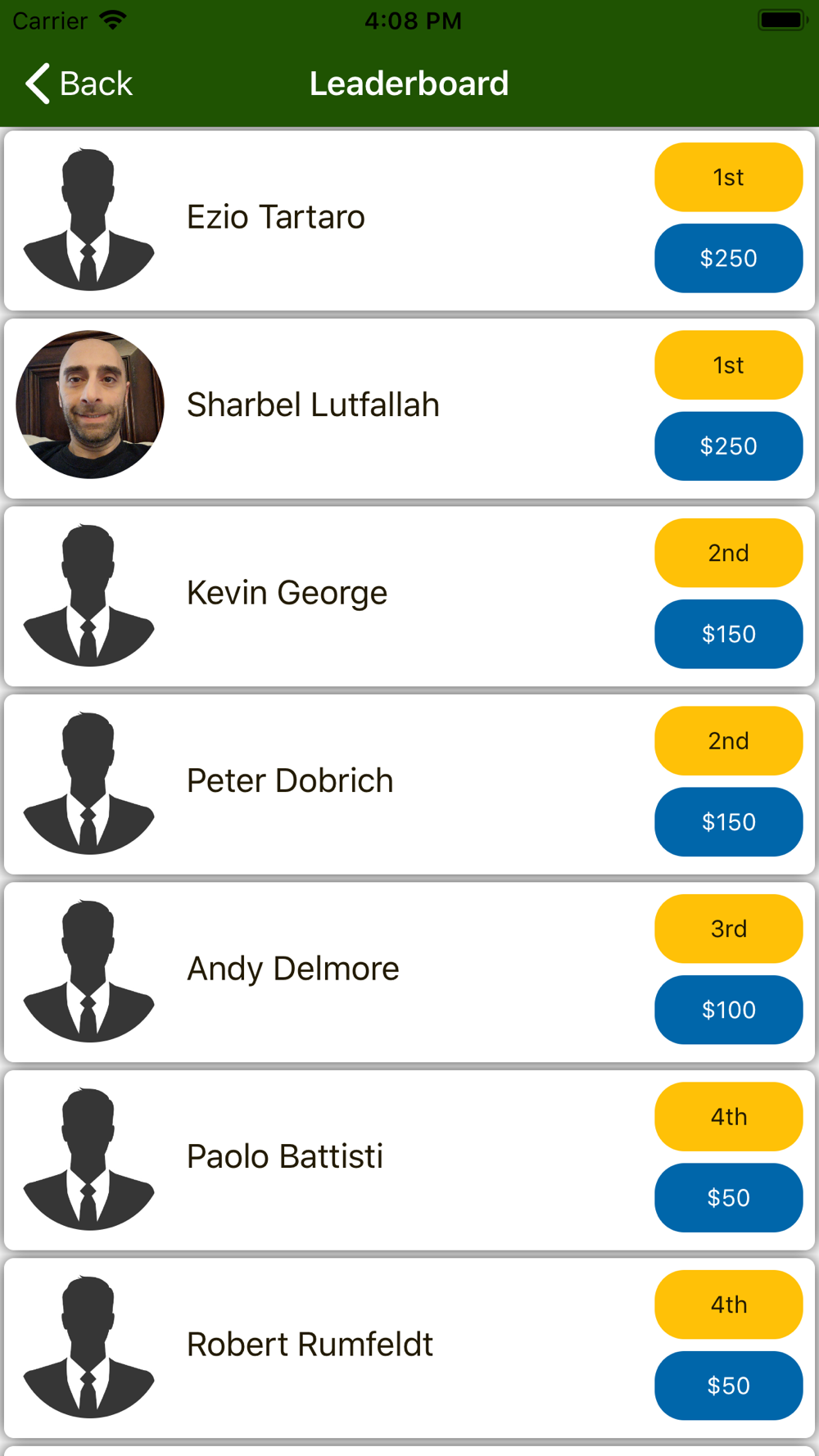Tap the Back button
This screenshot has height=1456, width=819.
tap(79, 84)
